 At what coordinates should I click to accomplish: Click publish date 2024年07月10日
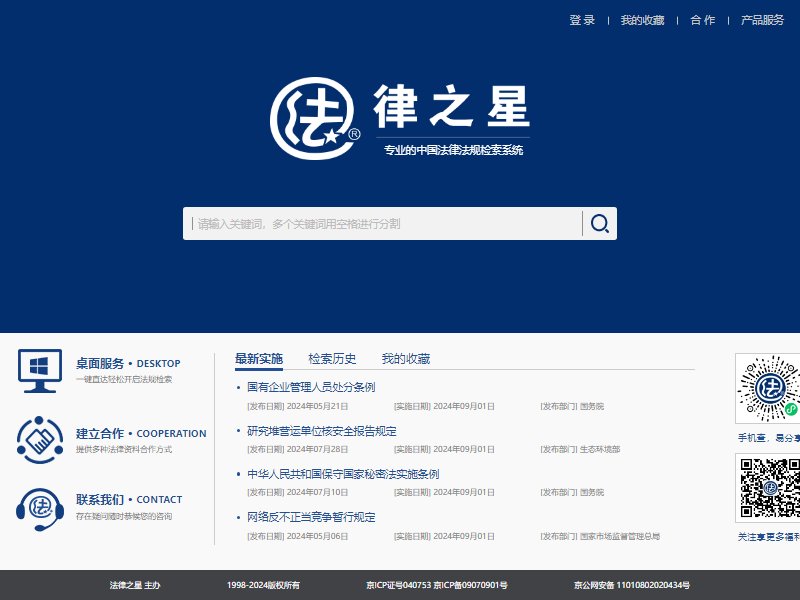tap(317, 492)
